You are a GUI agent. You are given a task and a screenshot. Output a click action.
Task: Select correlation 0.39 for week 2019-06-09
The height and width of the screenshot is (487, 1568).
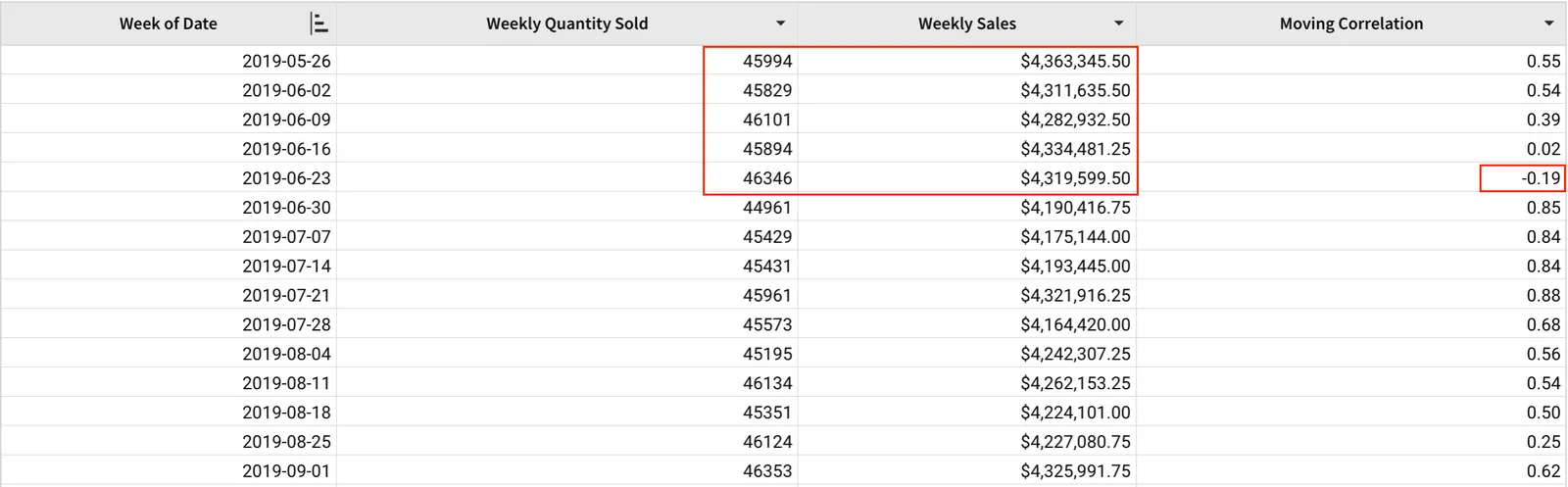click(1351, 120)
